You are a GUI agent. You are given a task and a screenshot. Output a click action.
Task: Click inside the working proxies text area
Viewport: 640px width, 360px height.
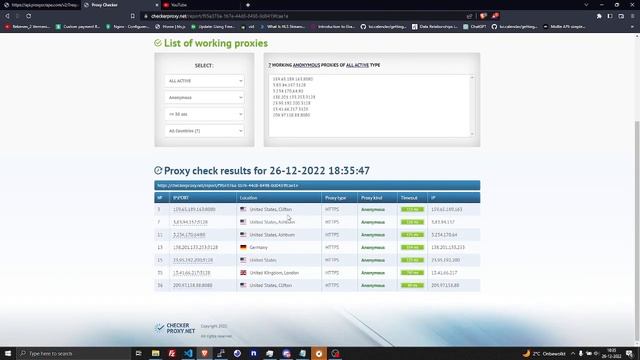point(369,106)
